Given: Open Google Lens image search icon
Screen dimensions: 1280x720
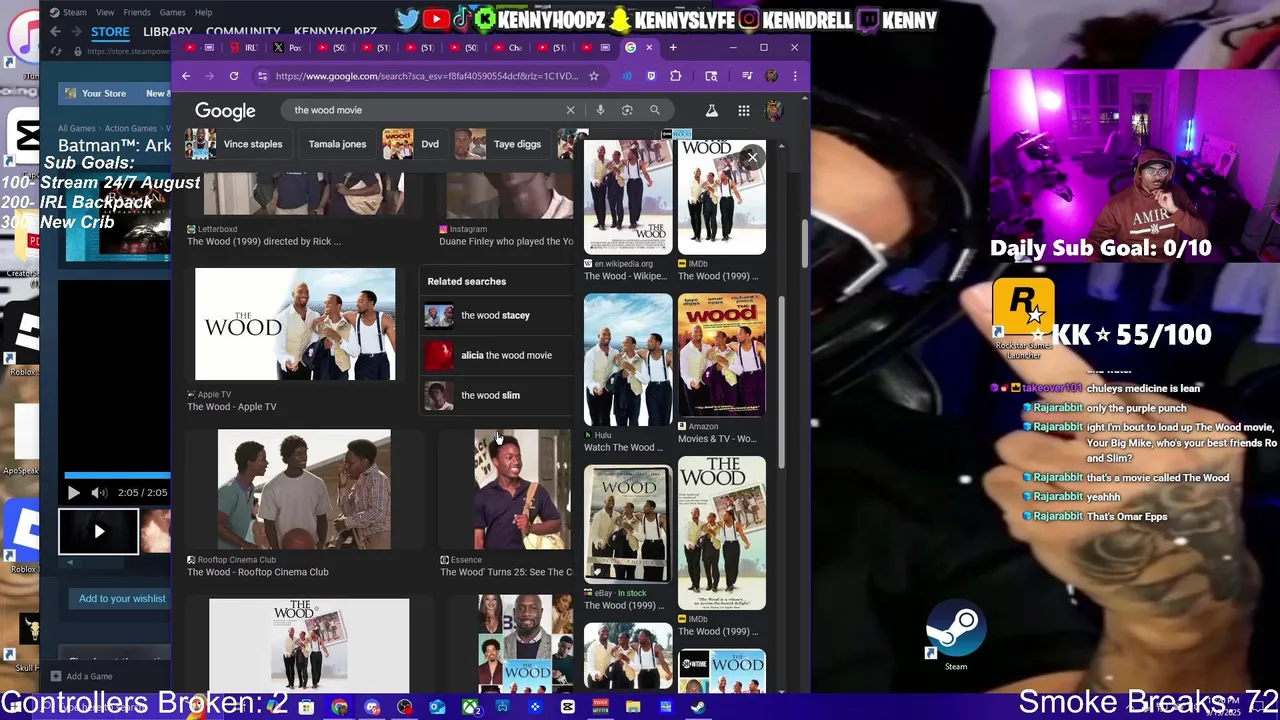Looking at the screenshot, I should 627,110.
